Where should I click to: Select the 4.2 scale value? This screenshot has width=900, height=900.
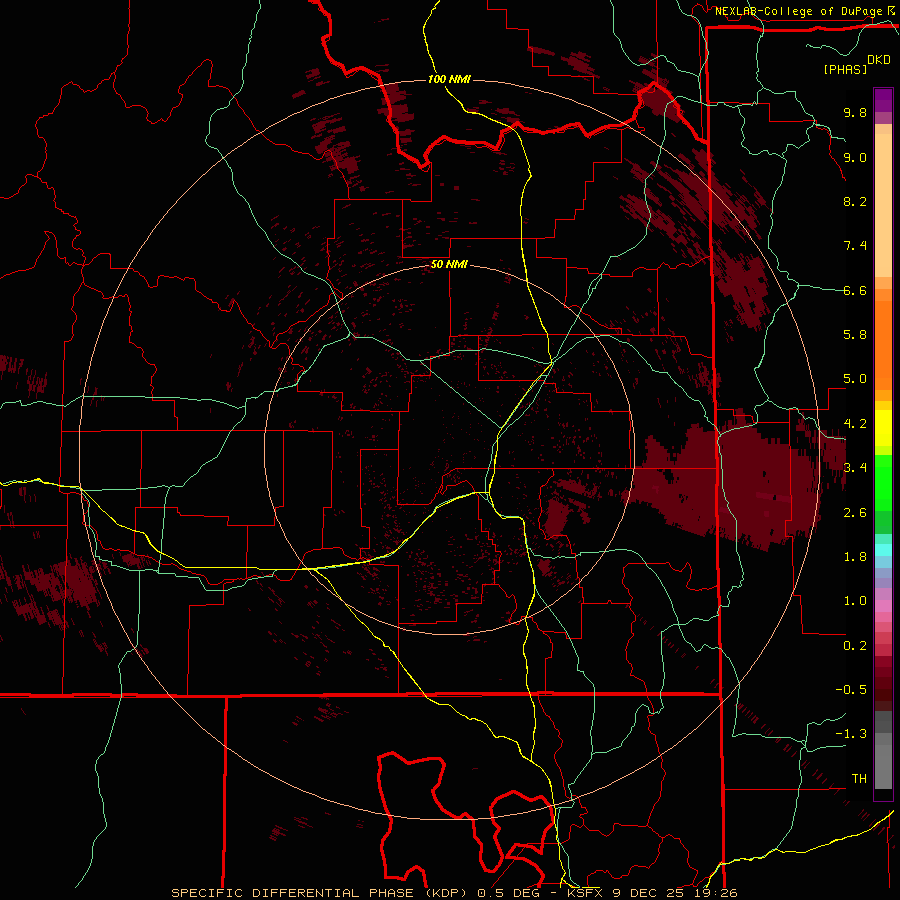coord(855,424)
